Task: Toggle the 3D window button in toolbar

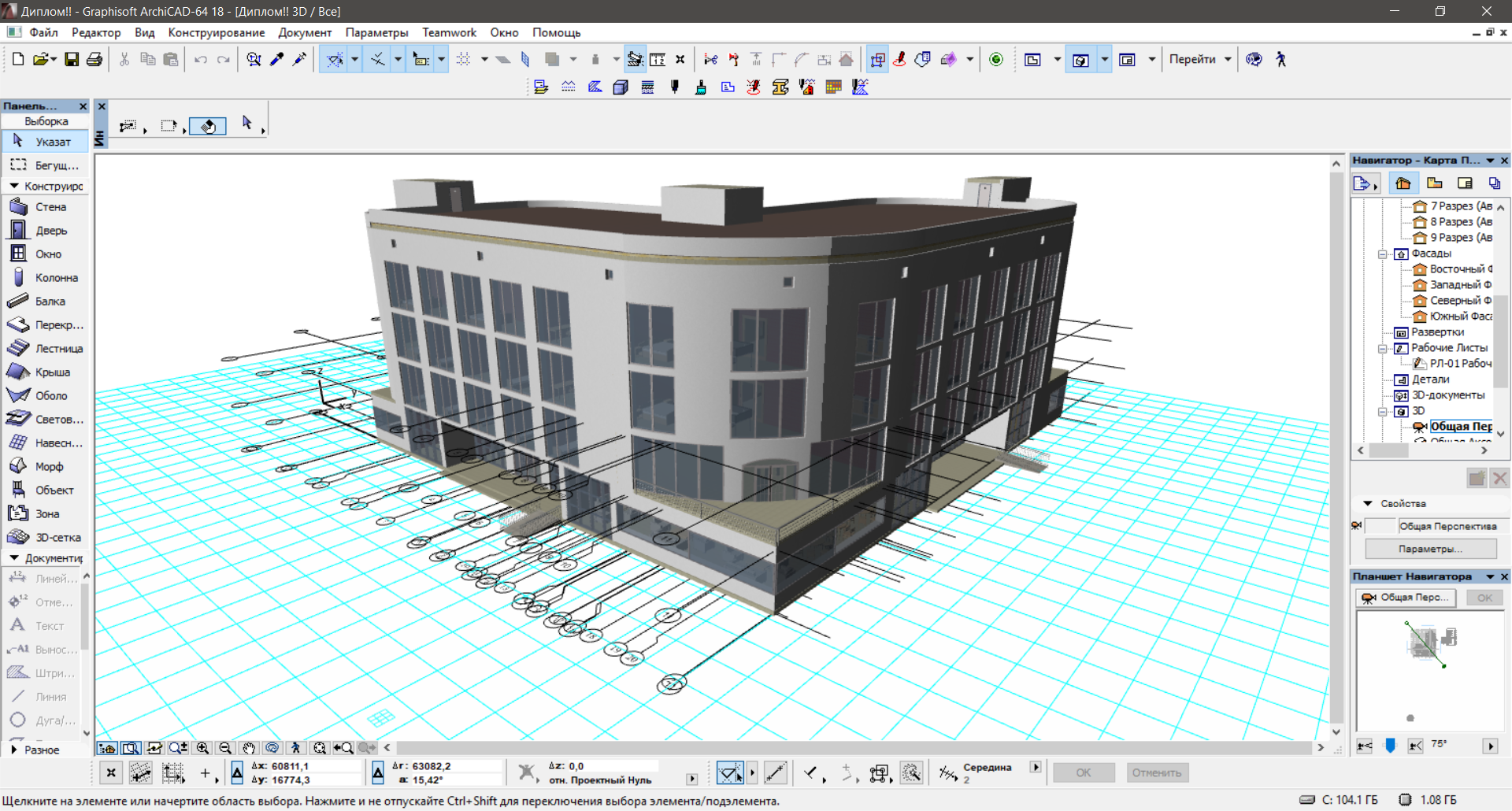Action: tap(1080, 59)
